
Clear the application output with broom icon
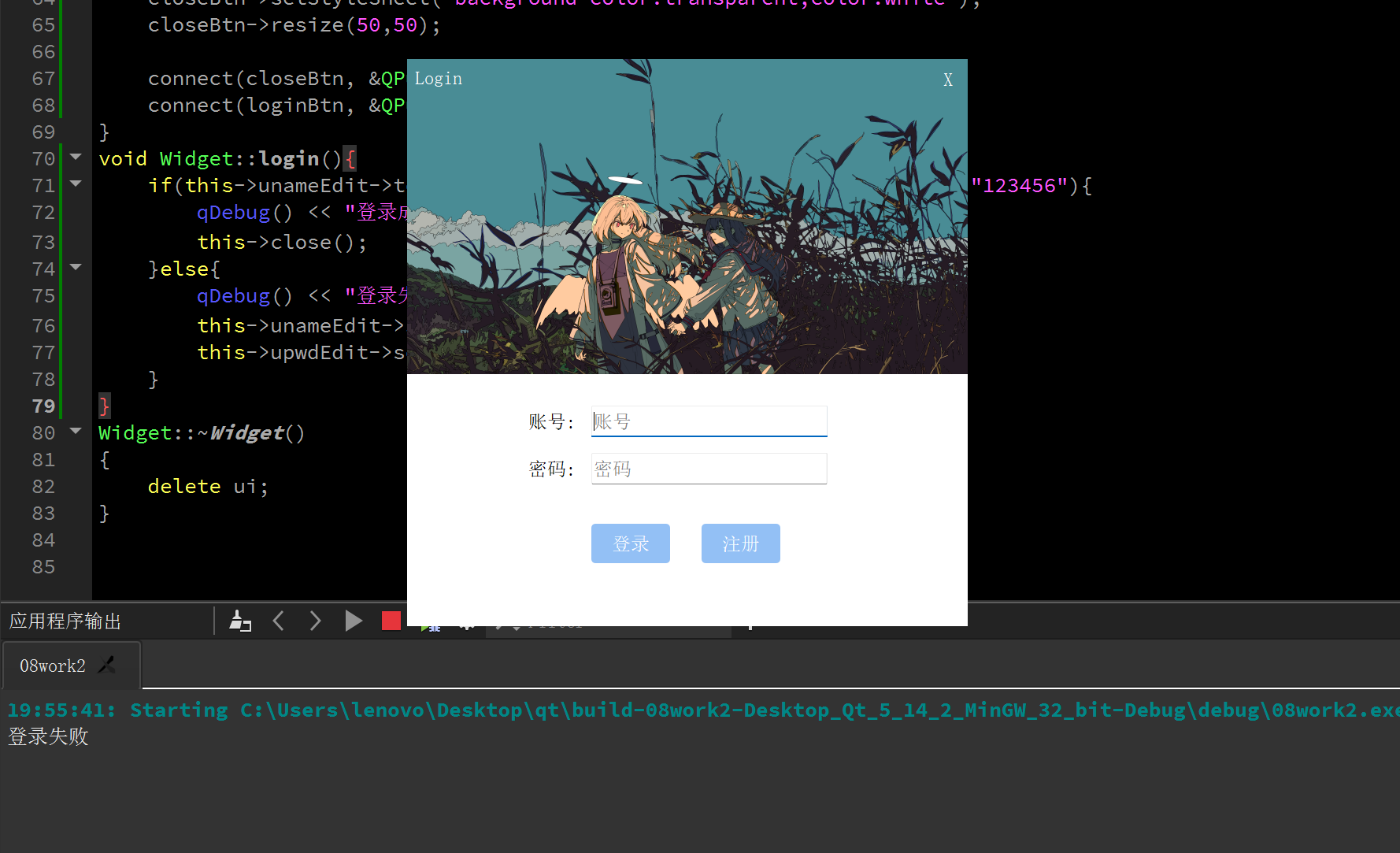point(240,621)
